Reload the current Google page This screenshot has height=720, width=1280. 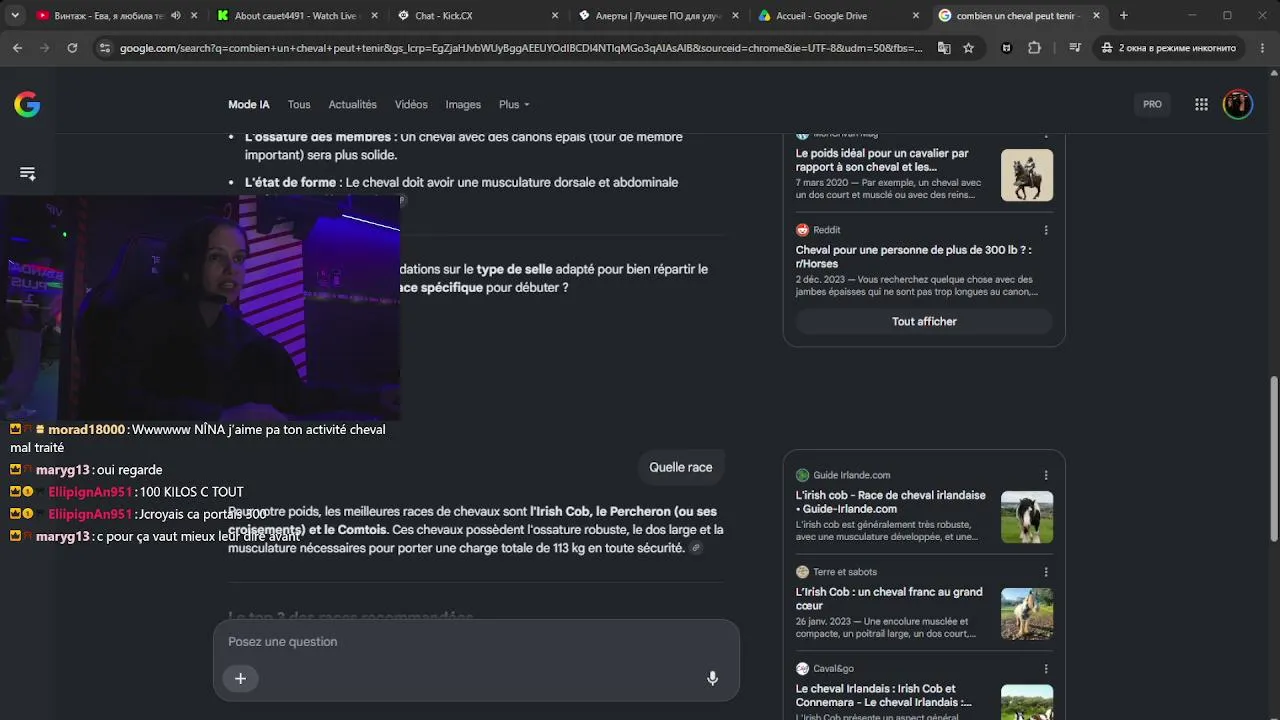point(72,48)
